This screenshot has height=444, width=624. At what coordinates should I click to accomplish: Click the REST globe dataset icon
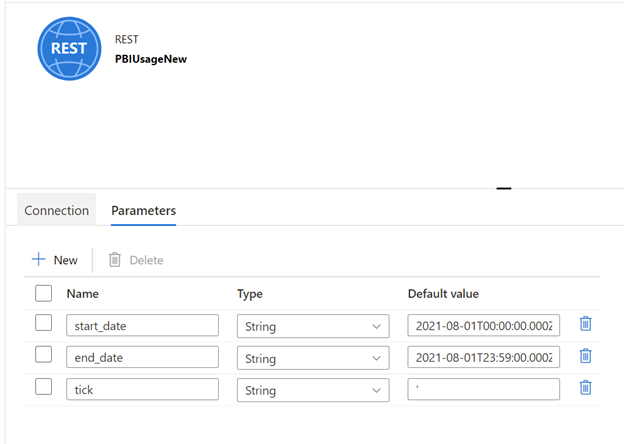pyautogui.click(x=69, y=49)
